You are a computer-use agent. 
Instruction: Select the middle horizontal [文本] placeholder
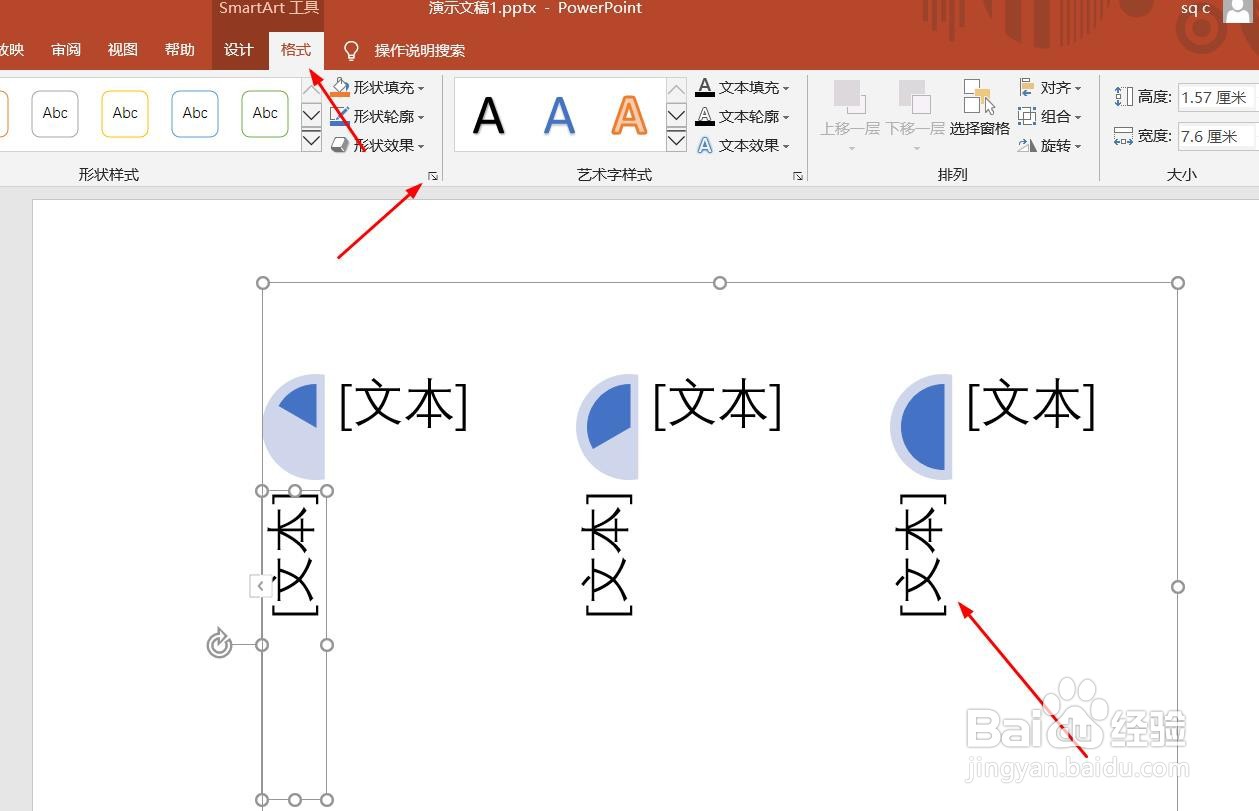coord(717,405)
